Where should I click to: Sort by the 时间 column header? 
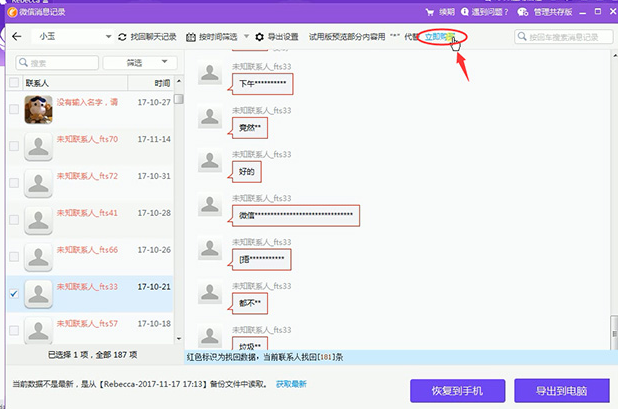pos(162,83)
